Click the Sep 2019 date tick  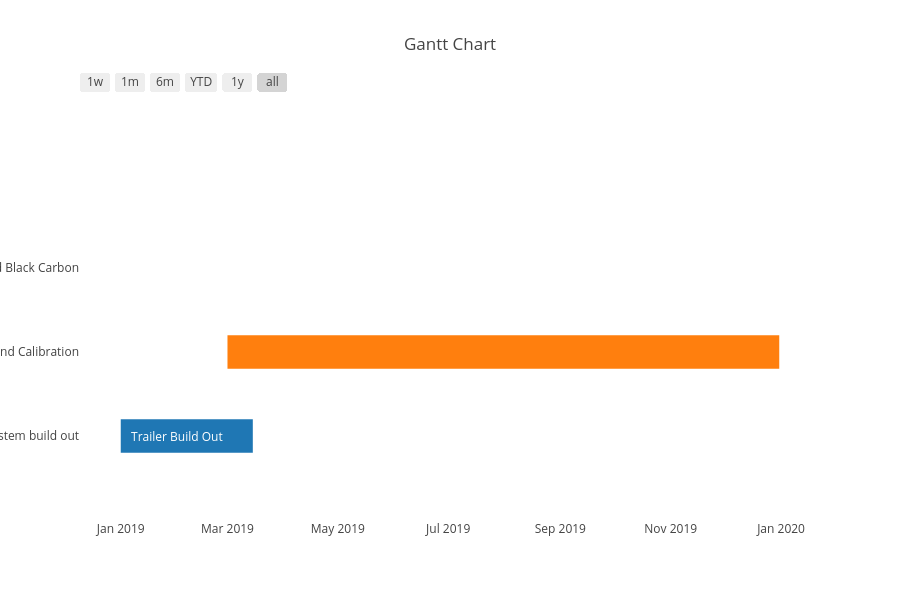coord(560,529)
